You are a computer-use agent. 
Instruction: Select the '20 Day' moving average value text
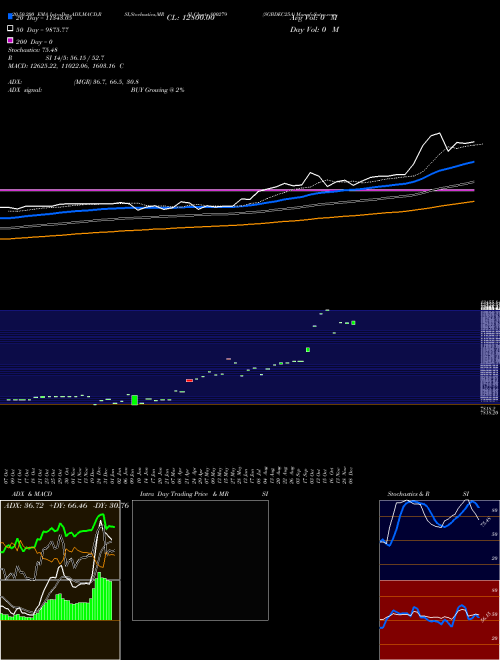coord(42,18)
